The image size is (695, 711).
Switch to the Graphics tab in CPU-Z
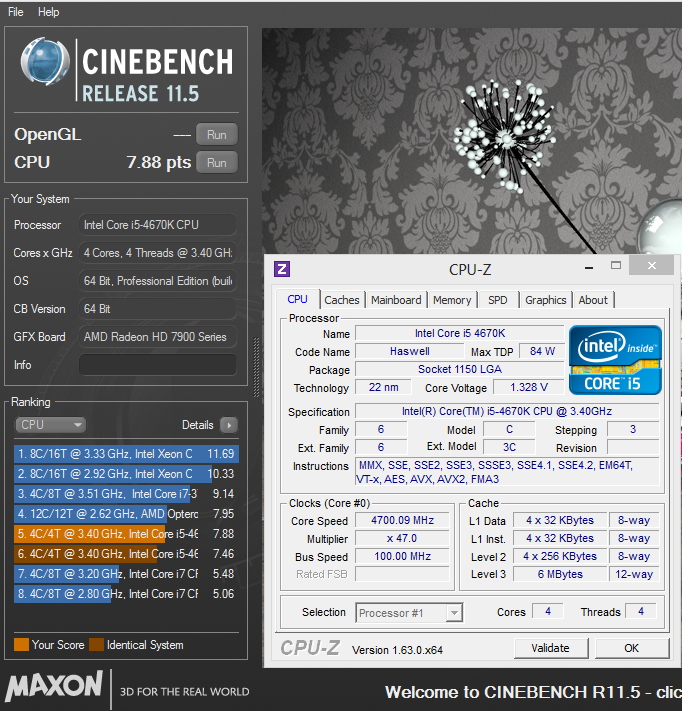(546, 300)
